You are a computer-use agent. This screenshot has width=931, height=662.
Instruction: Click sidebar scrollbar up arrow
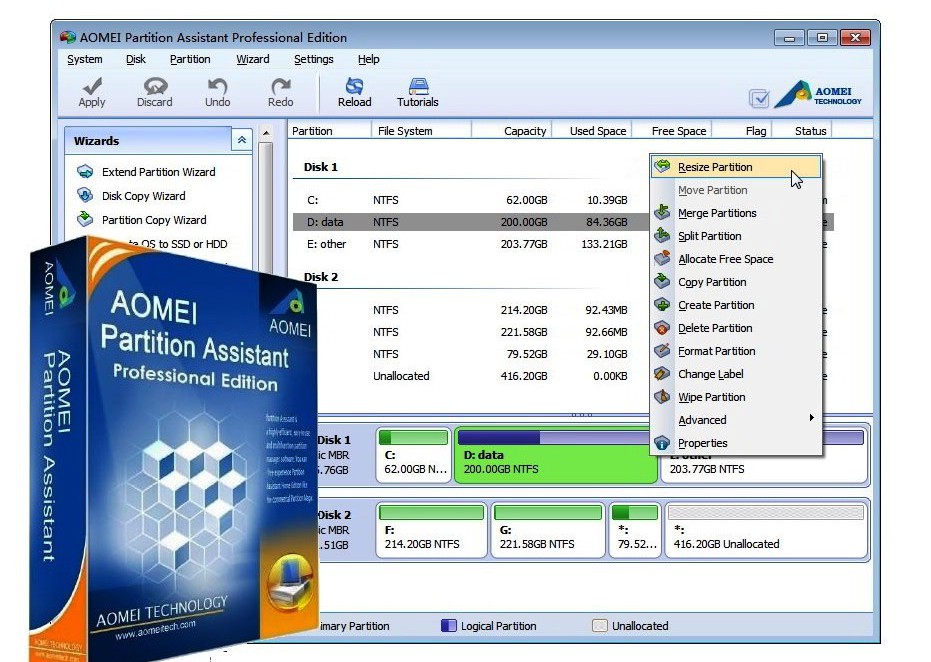coord(266,133)
